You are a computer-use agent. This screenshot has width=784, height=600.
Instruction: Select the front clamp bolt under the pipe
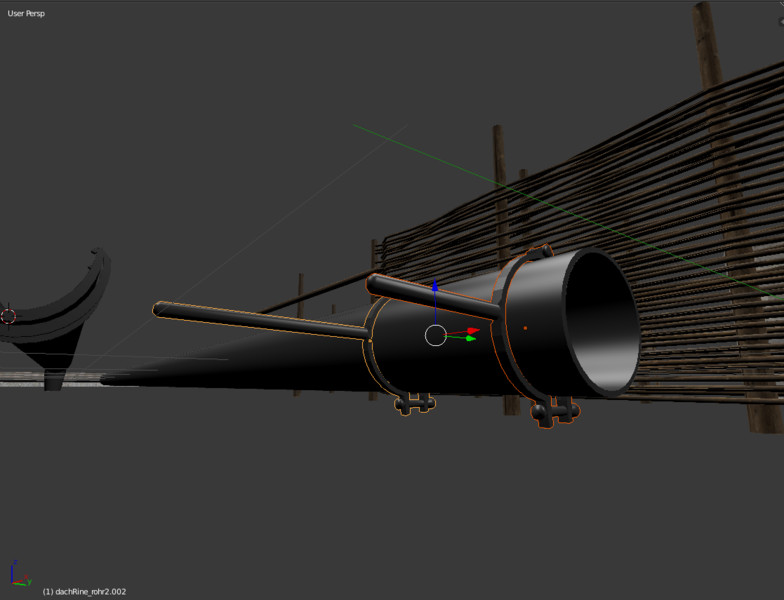(555, 410)
